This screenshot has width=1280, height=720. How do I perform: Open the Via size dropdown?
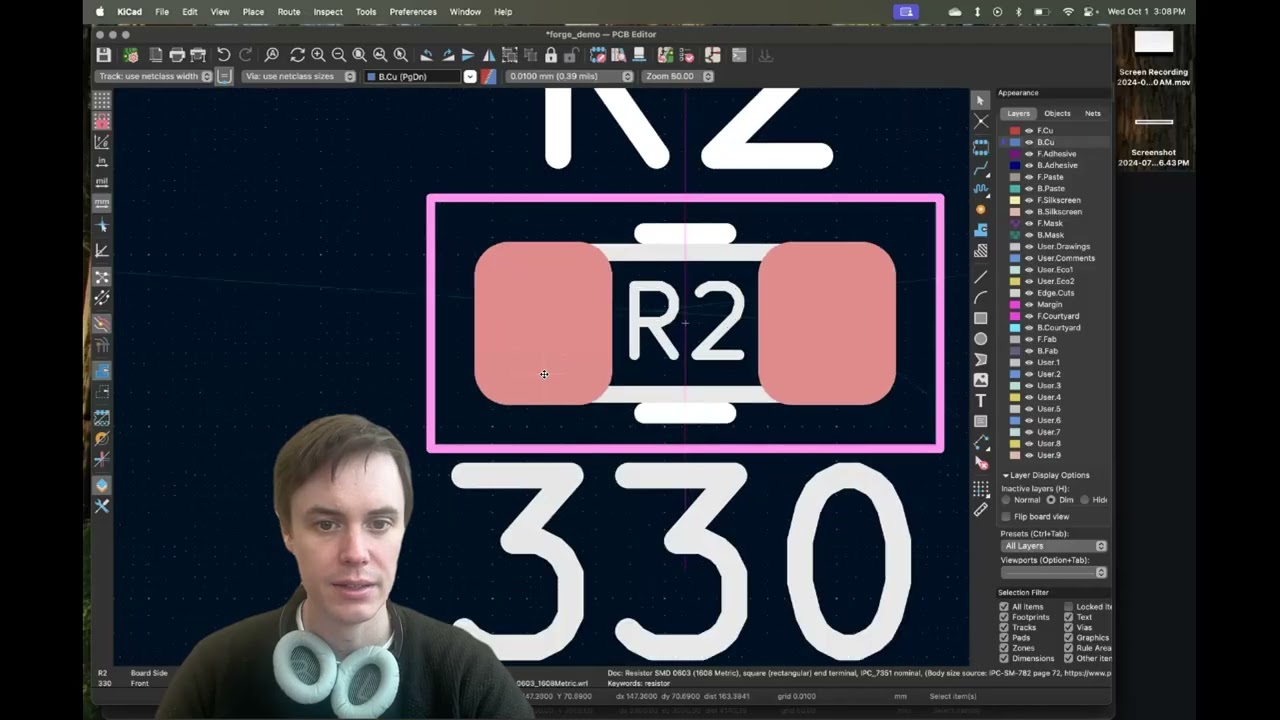coord(299,76)
